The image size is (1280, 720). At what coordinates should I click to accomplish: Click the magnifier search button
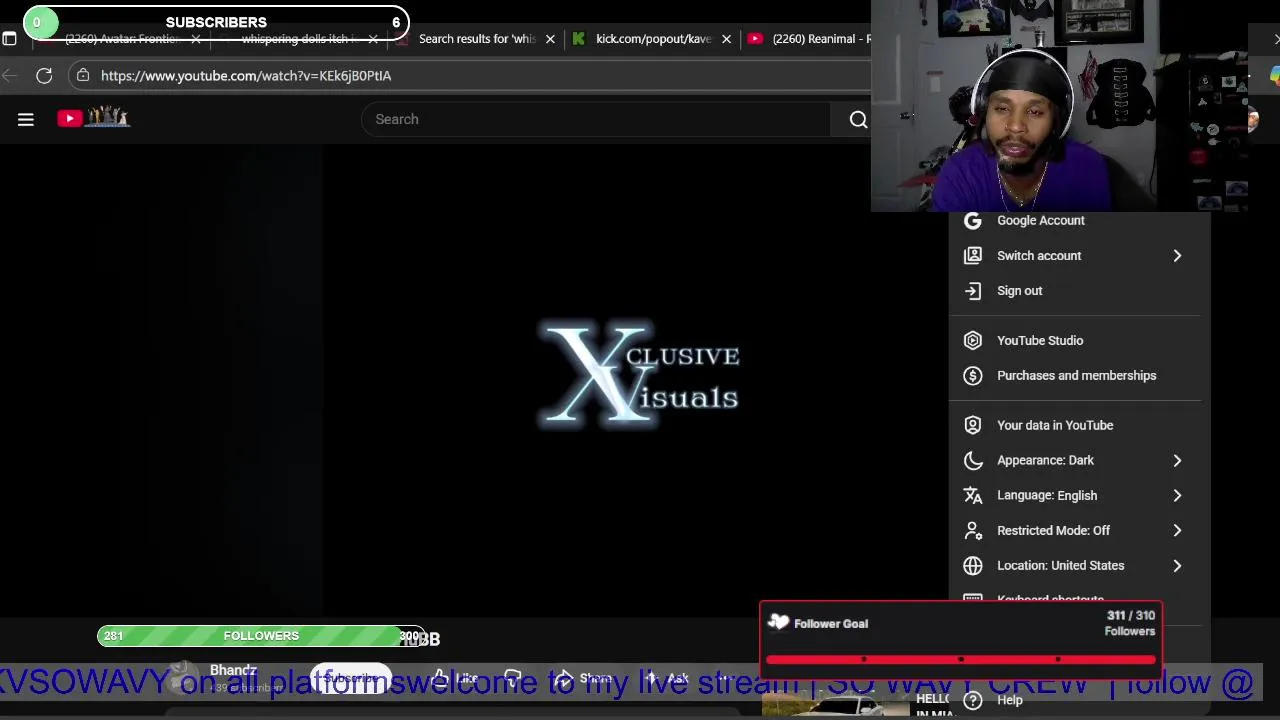point(858,120)
